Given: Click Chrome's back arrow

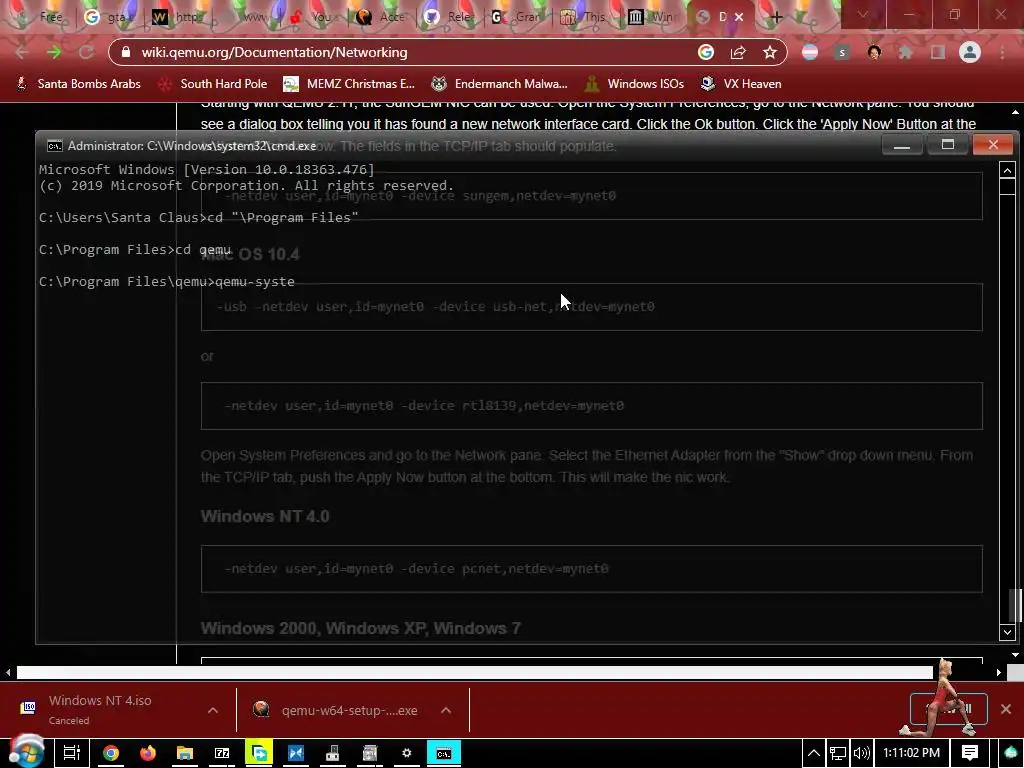Looking at the screenshot, I should tap(22, 52).
